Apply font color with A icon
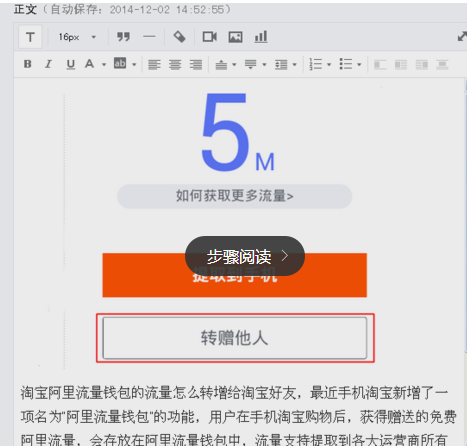Screen dimensions: 467x446 pyautogui.click(x=89, y=64)
